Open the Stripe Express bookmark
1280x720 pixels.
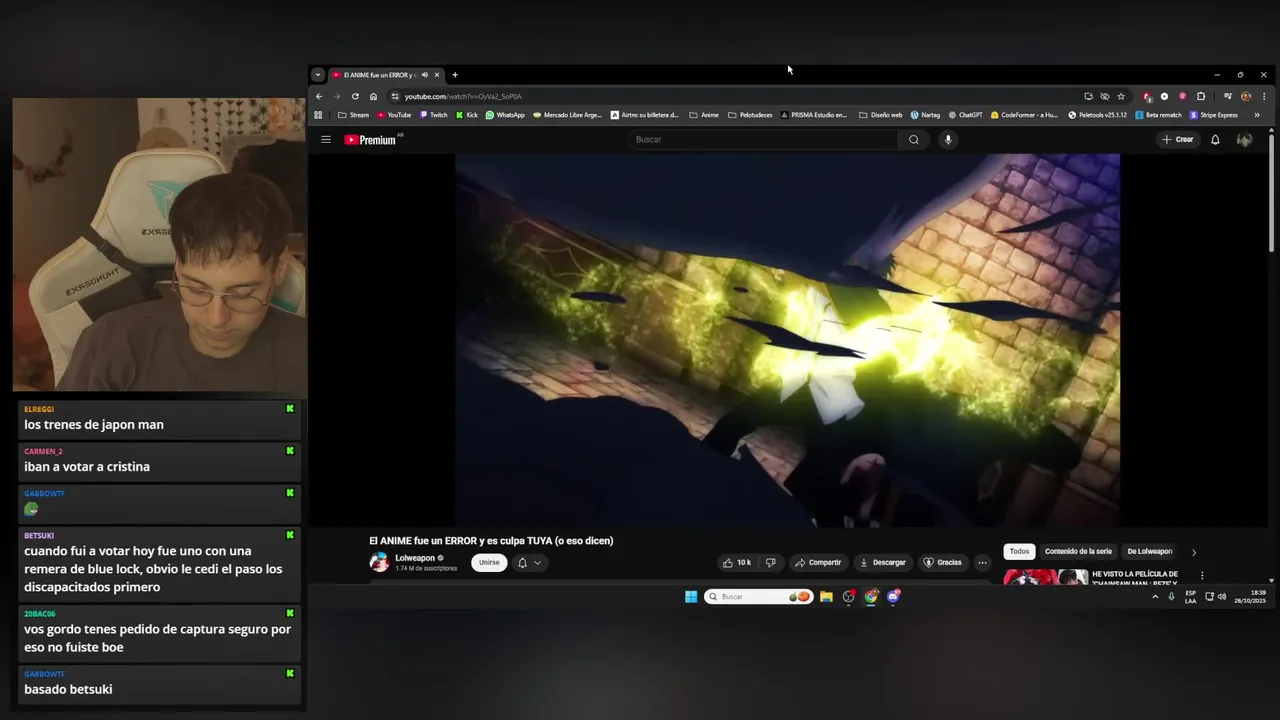[1214, 115]
